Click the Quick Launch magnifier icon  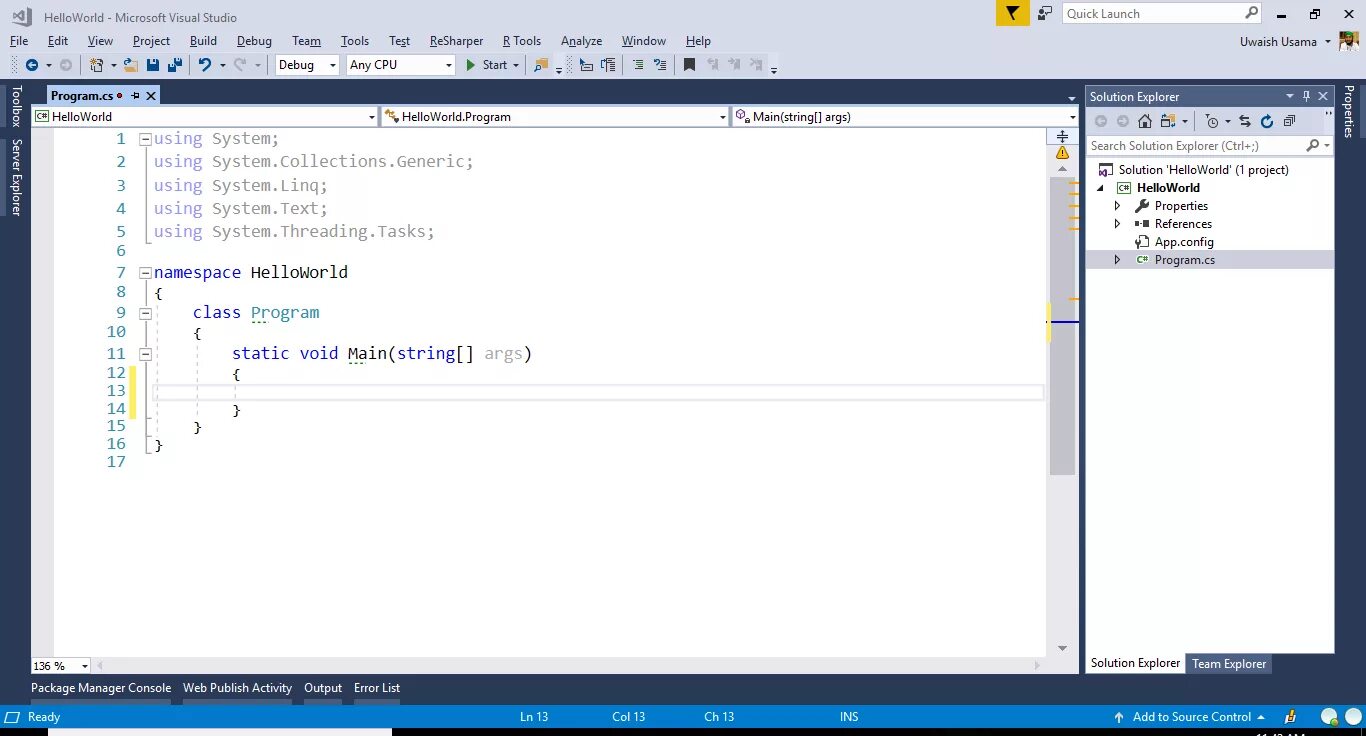click(1251, 13)
